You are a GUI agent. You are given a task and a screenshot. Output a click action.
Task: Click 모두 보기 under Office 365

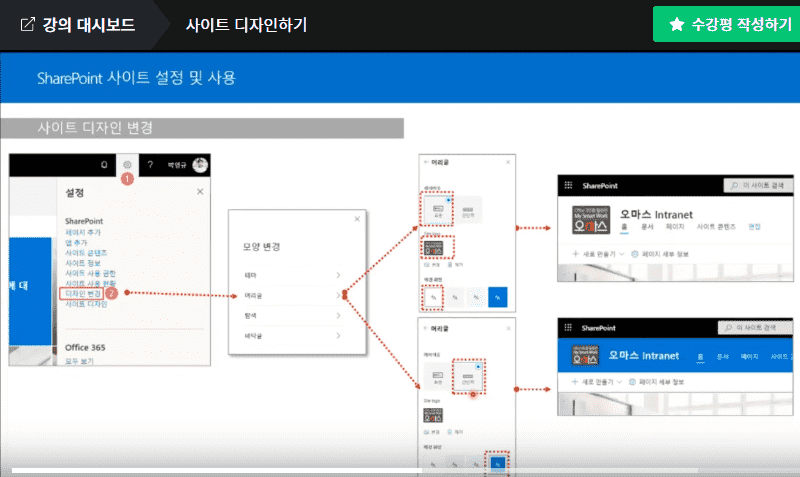[x=79, y=361]
